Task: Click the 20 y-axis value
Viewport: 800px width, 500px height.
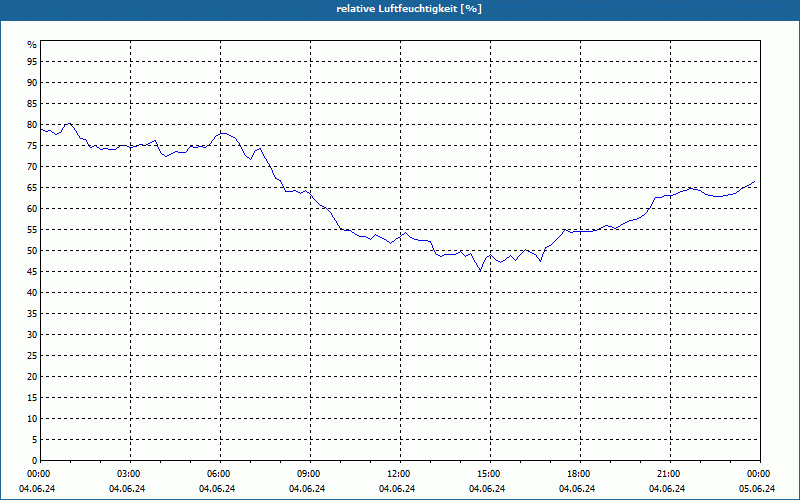Action: (x=32, y=377)
